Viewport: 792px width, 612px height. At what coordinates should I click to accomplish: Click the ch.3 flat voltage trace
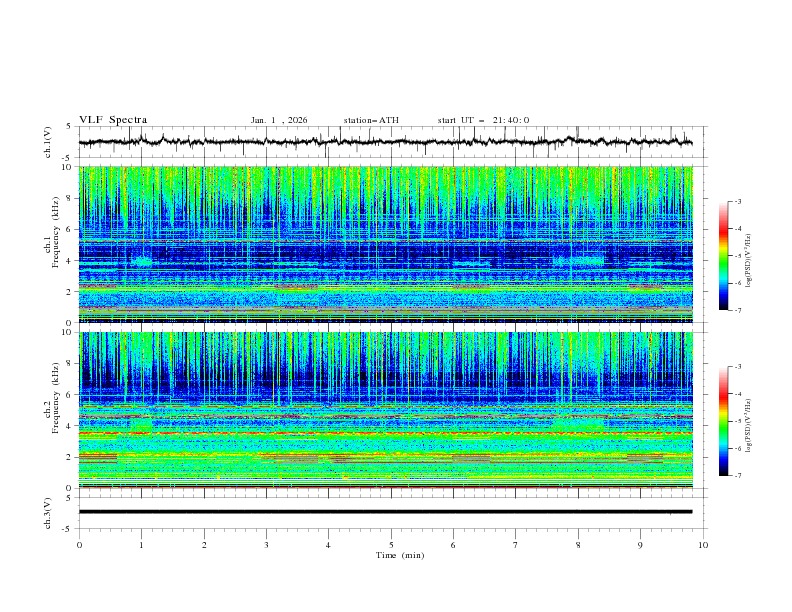coord(385,512)
